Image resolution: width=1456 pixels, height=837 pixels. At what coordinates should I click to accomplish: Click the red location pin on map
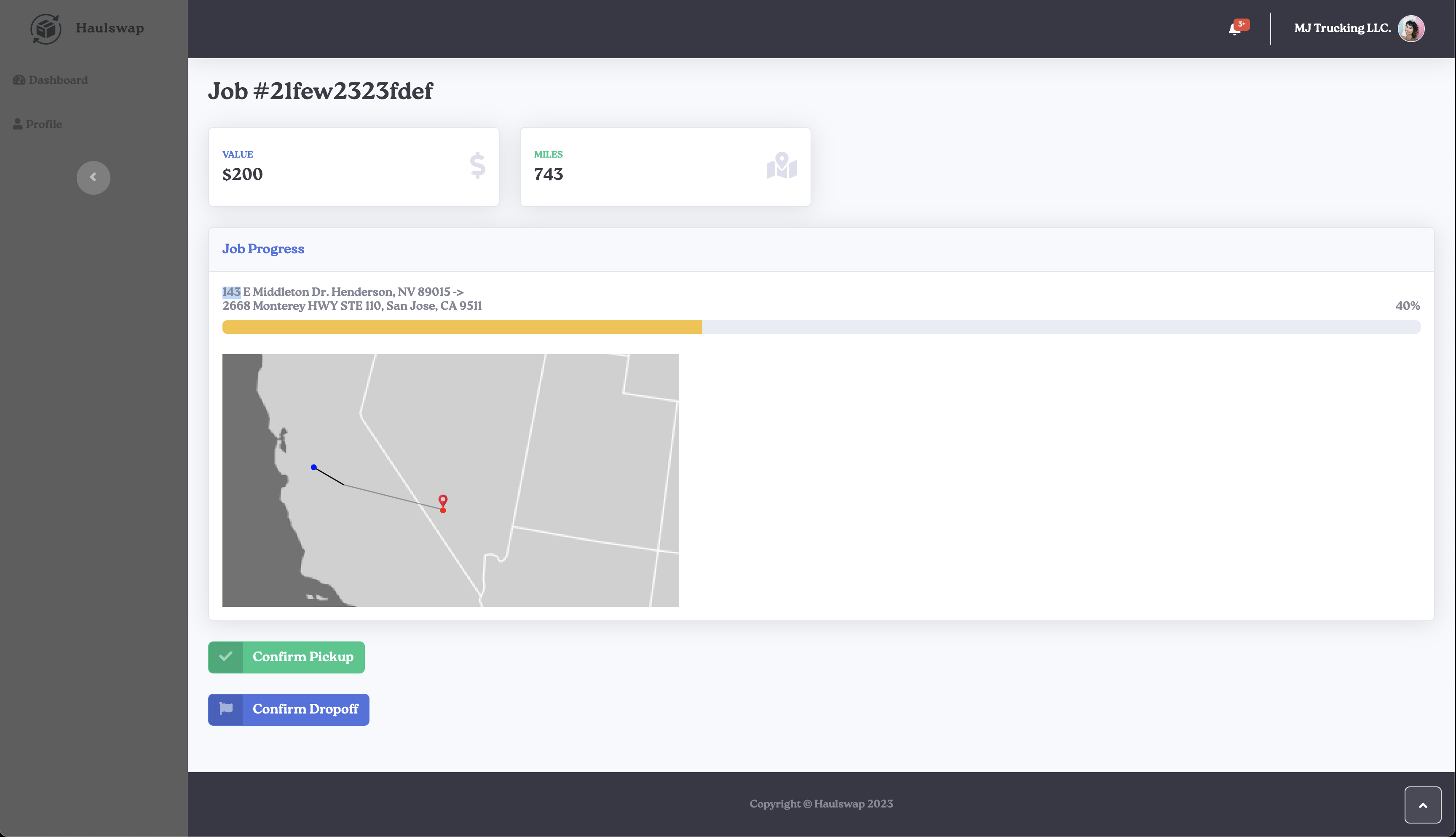443,500
